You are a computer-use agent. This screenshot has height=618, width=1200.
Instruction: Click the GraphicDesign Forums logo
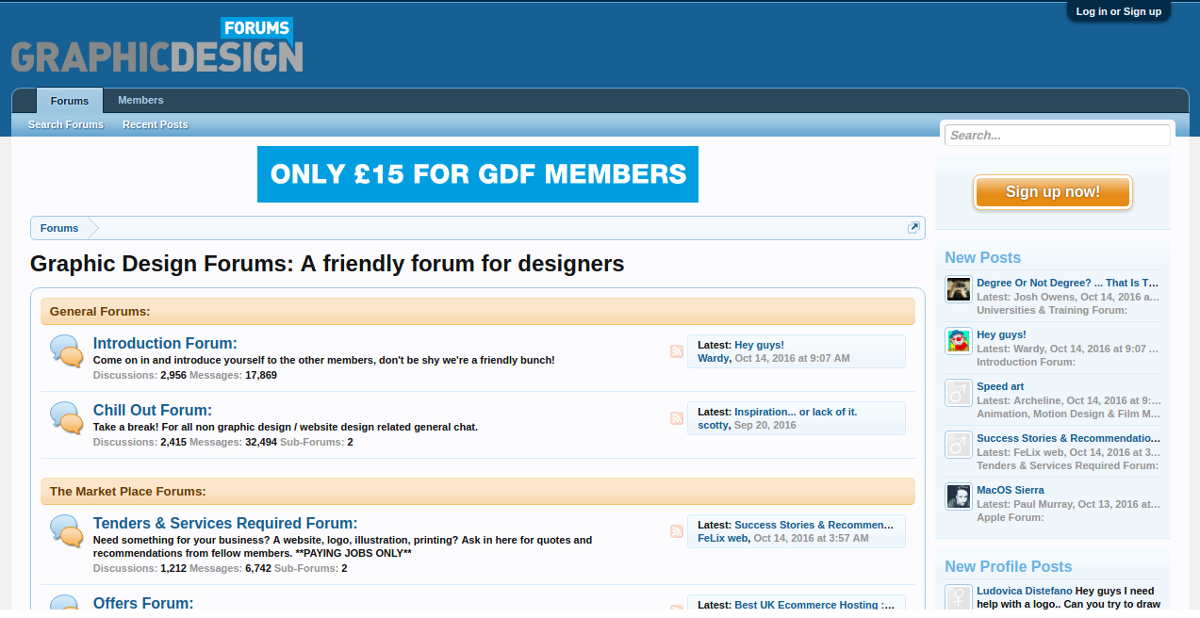pos(155,44)
